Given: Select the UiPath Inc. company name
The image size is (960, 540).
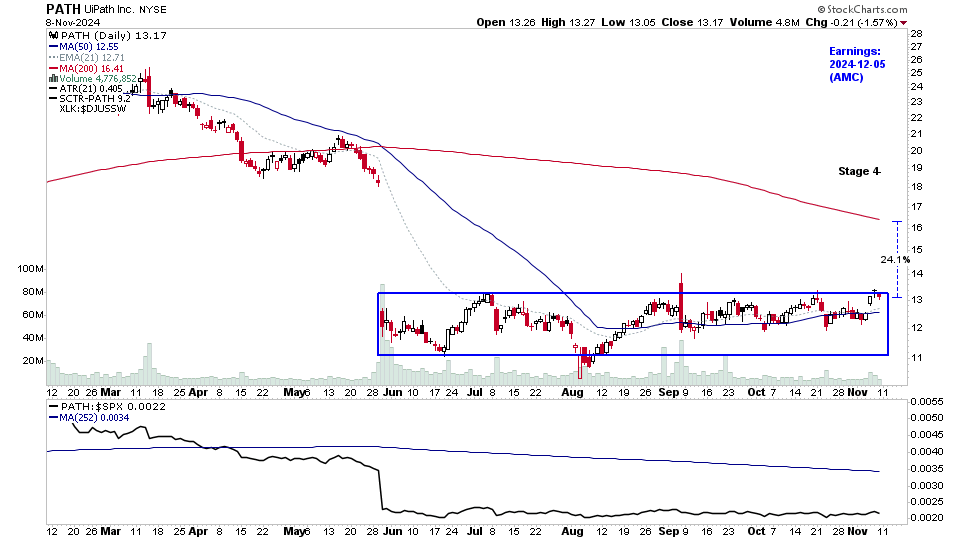Looking at the screenshot, I should tap(110, 10).
